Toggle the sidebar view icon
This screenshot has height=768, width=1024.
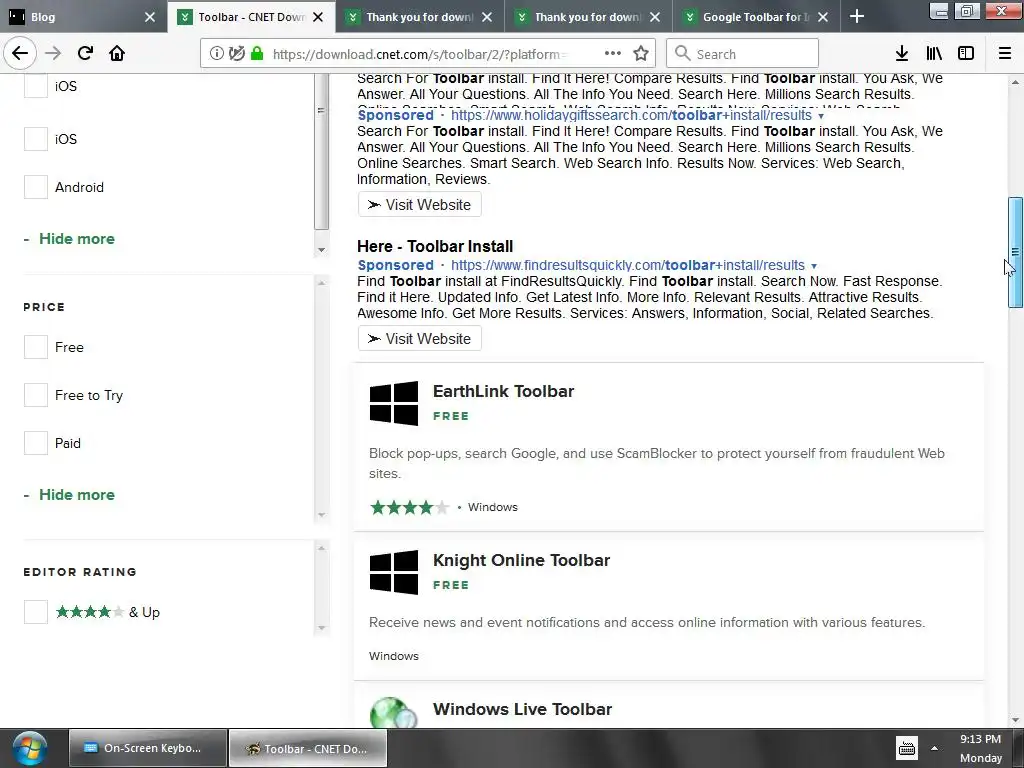[x=966, y=54]
